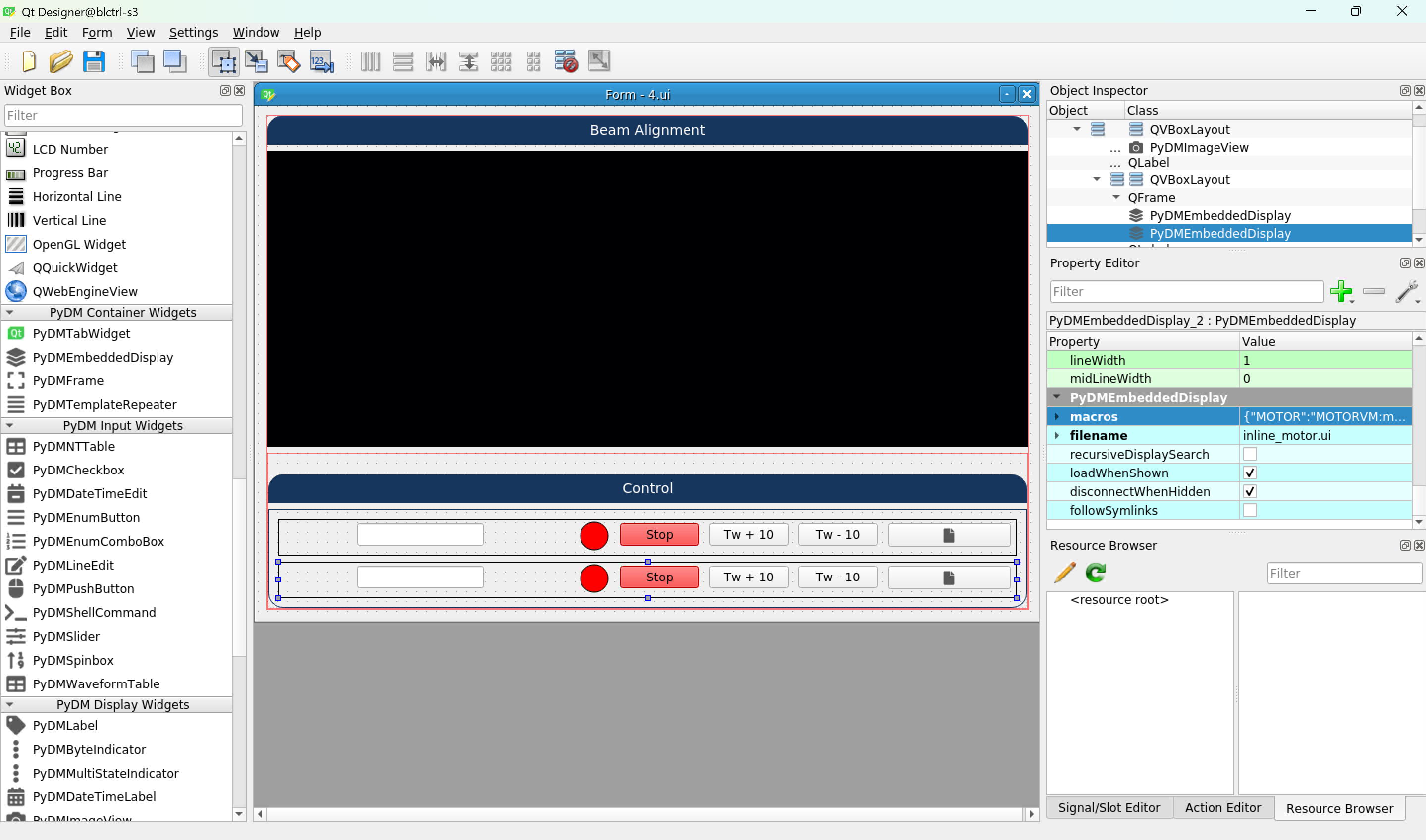Expand the macros property row

pyautogui.click(x=1056, y=417)
